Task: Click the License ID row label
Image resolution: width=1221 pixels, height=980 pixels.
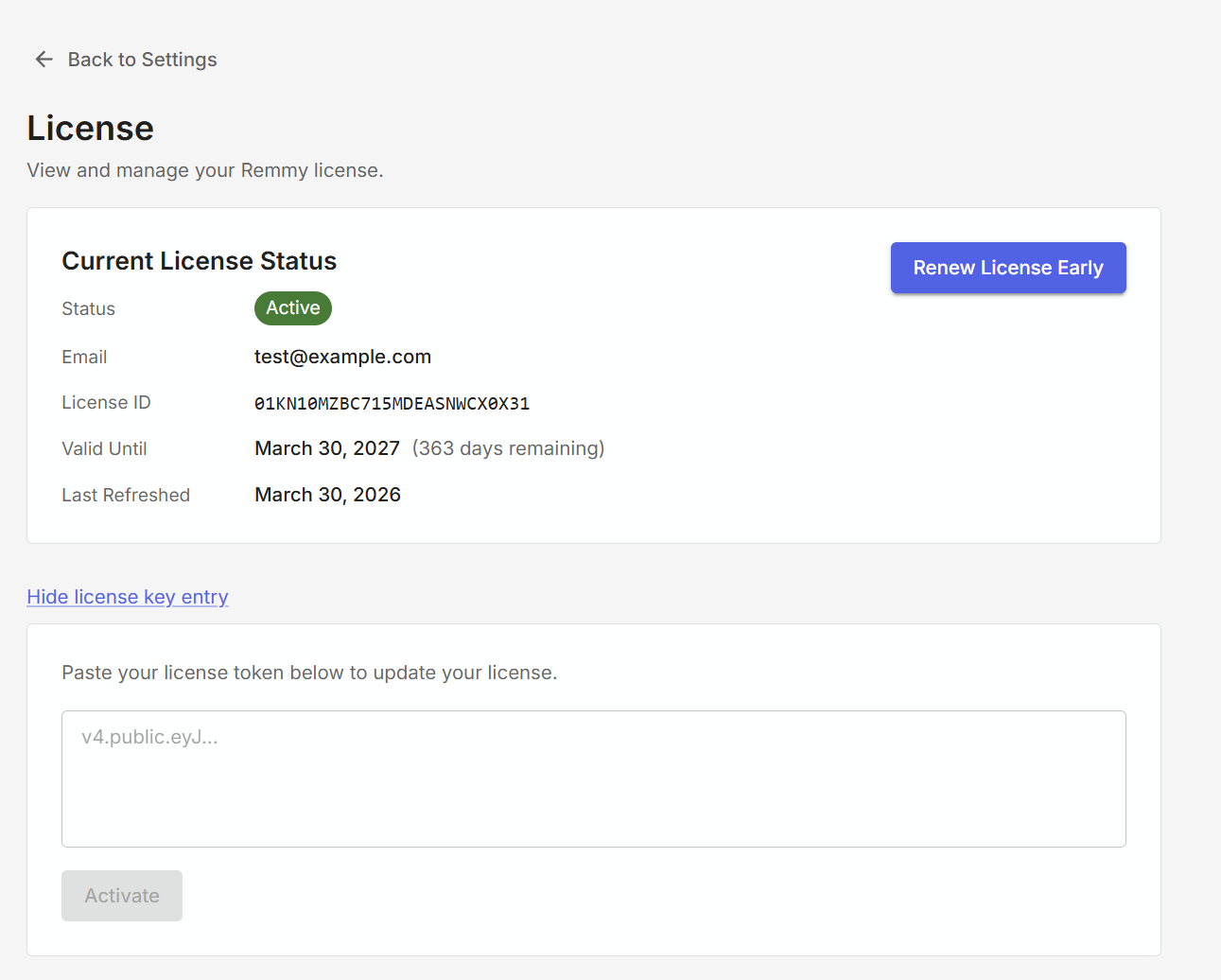Action: coord(106,402)
